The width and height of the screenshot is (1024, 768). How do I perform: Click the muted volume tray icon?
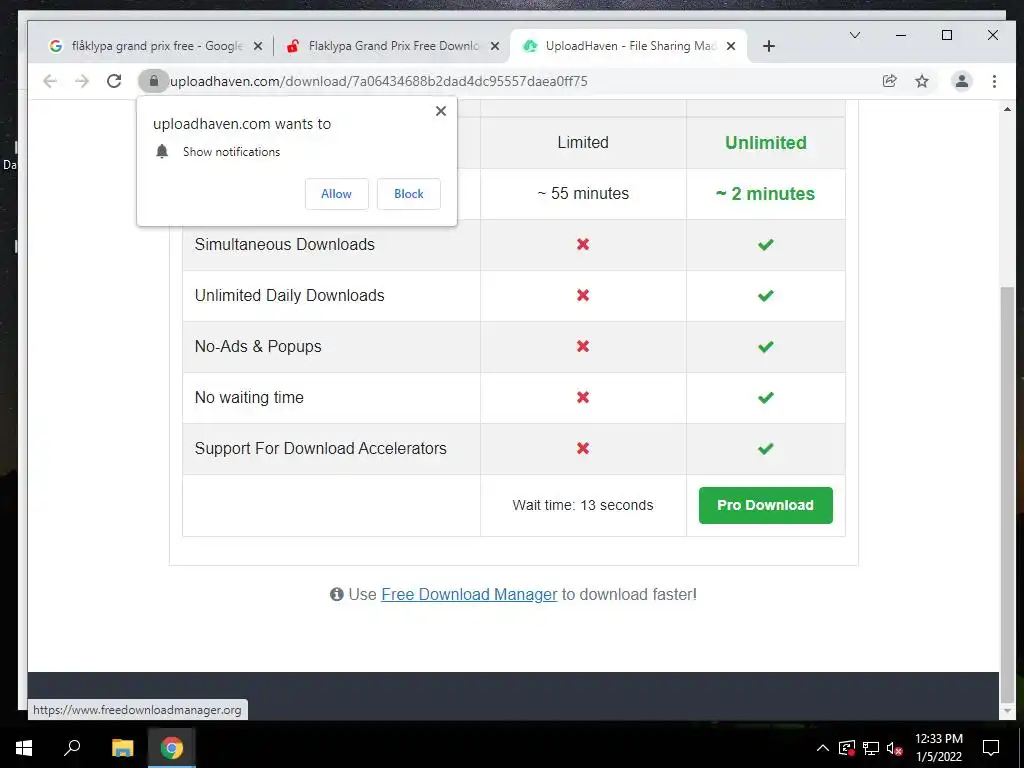click(895, 748)
